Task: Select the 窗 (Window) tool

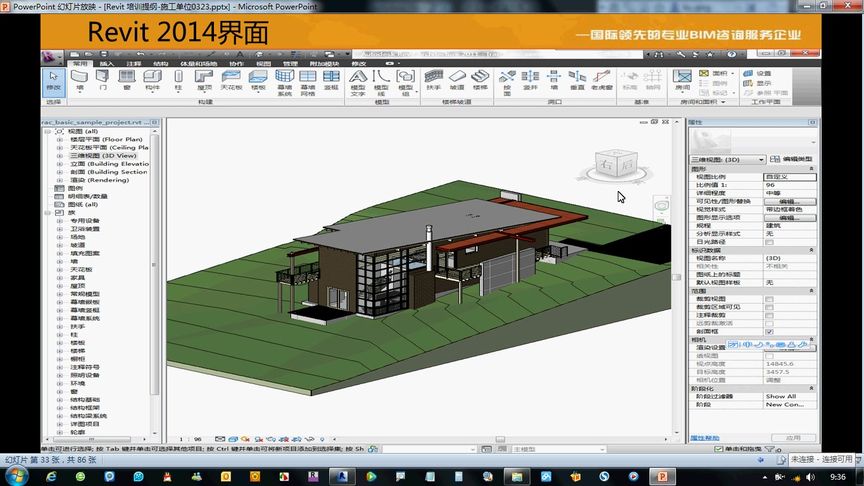Action: click(127, 80)
